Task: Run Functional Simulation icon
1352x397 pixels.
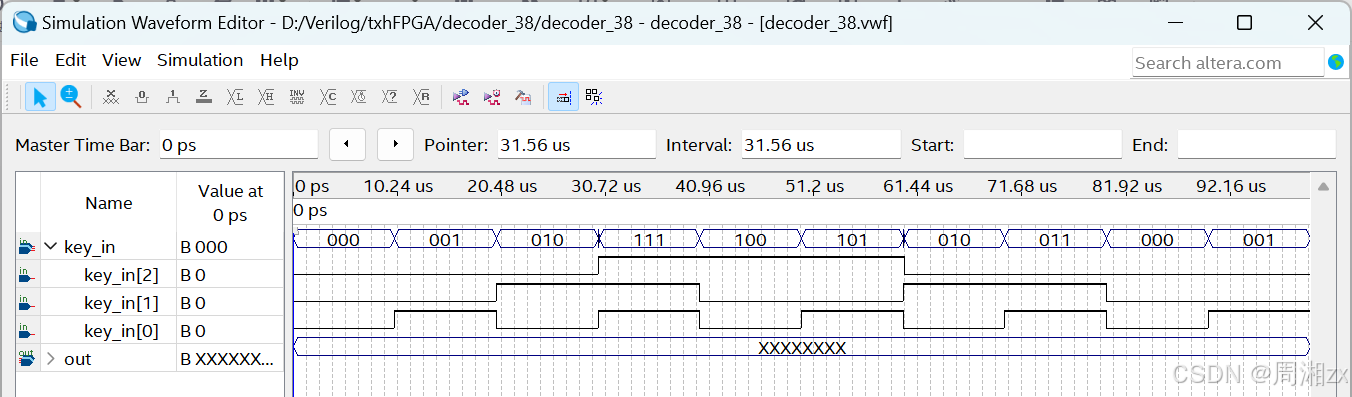Action: coord(461,97)
